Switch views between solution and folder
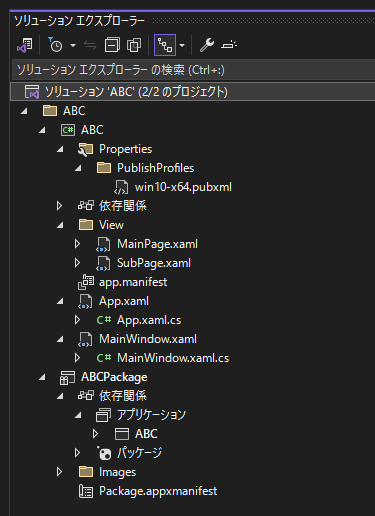 tap(25, 45)
